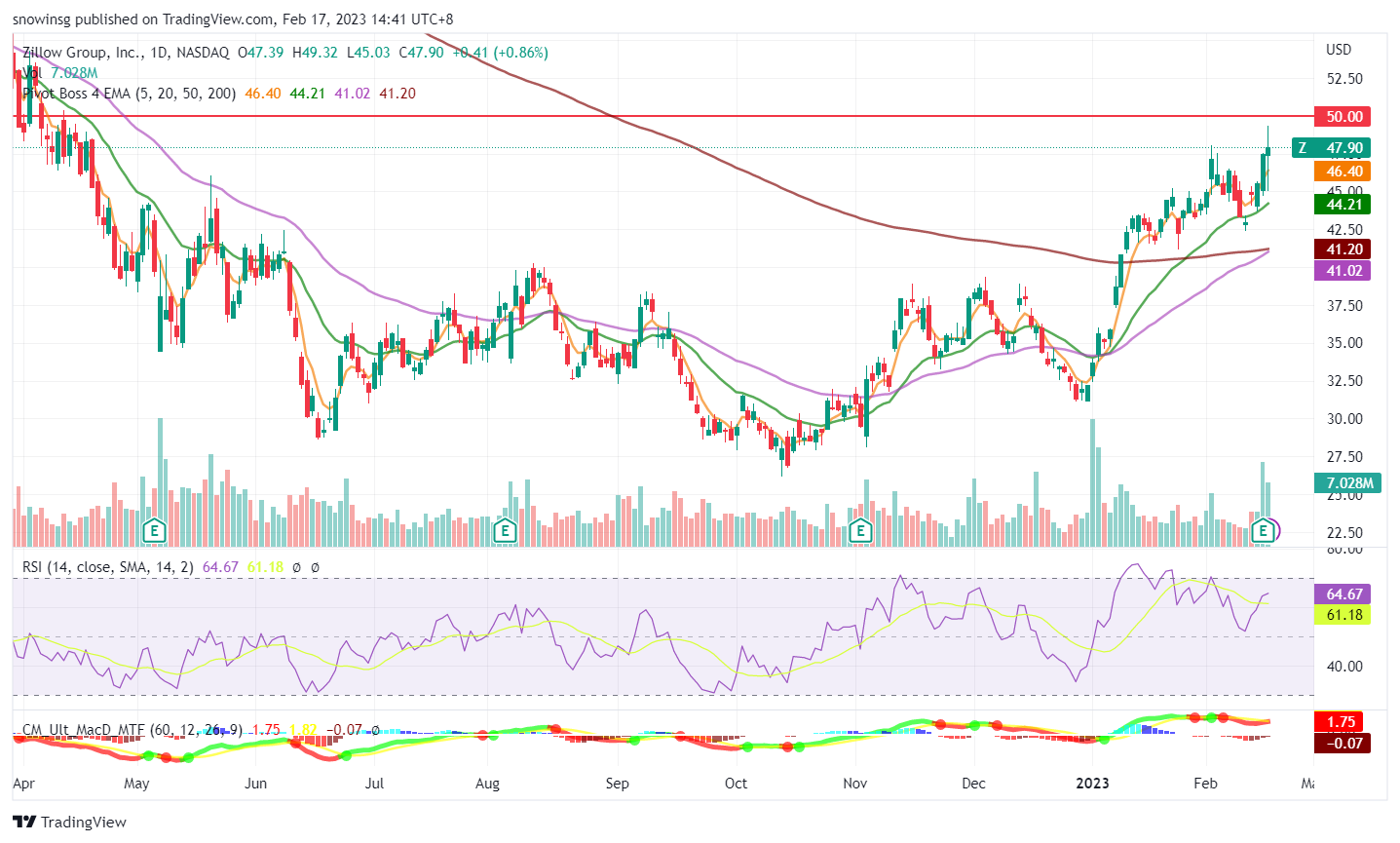The image size is (1400, 843).
Task: Click Sep on the time axis
Action: click(x=617, y=784)
